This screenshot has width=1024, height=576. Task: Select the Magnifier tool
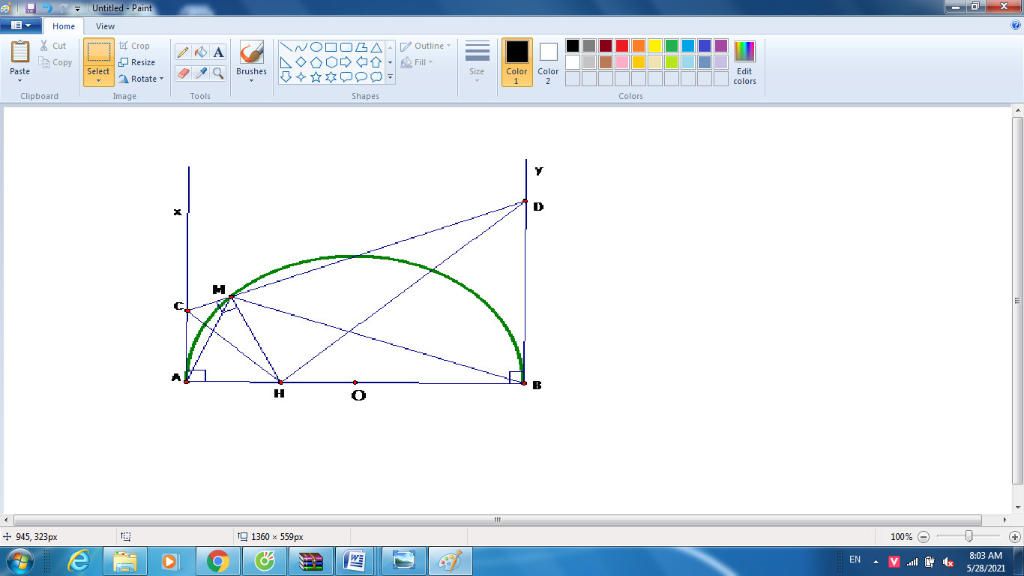tap(218, 73)
